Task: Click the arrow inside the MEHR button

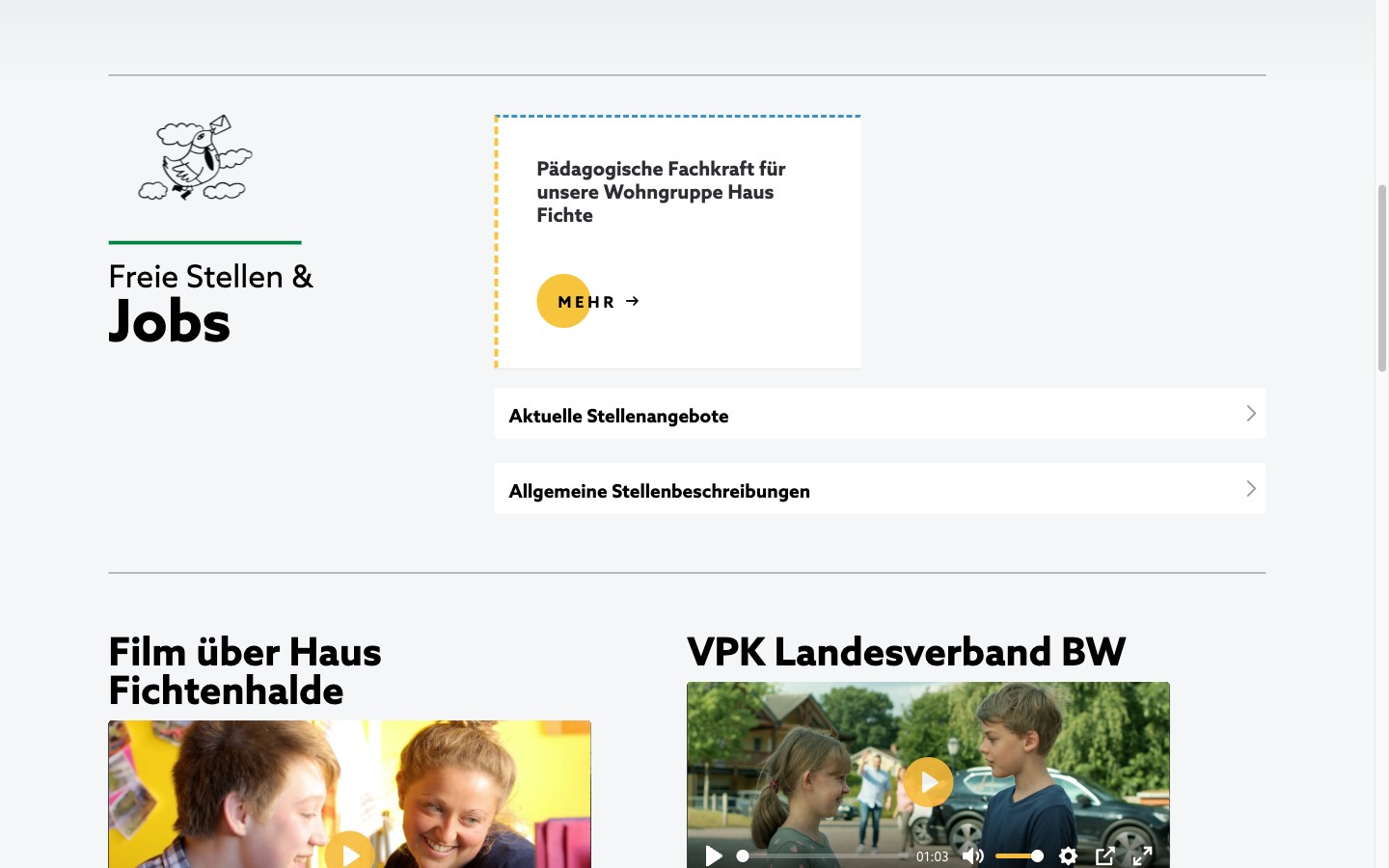Action: click(x=633, y=301)
